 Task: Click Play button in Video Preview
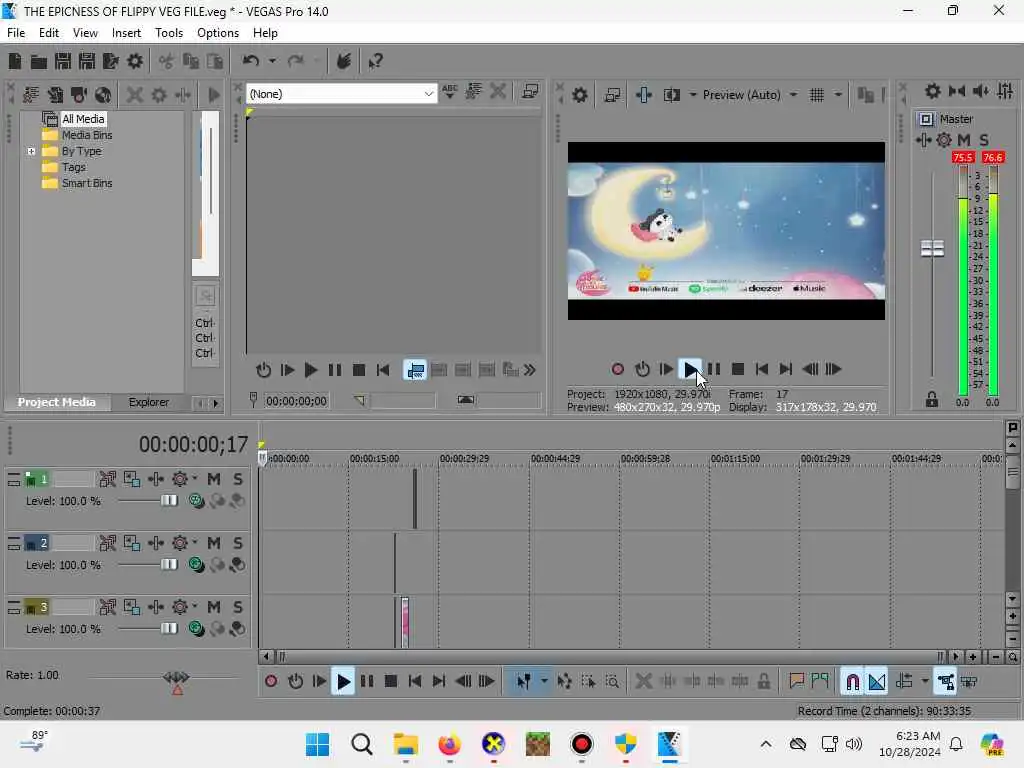(690, 369)
